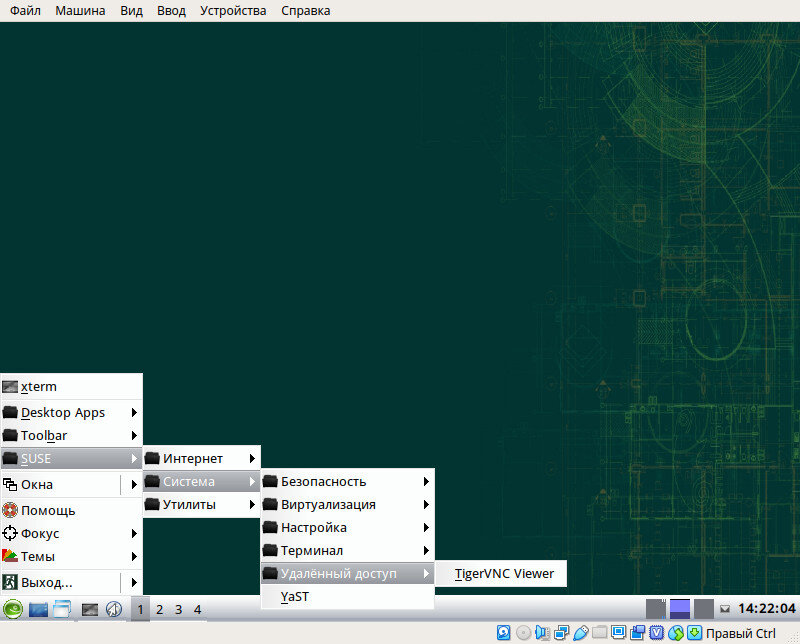Select the SUSE menu entry

coord(72,458)
